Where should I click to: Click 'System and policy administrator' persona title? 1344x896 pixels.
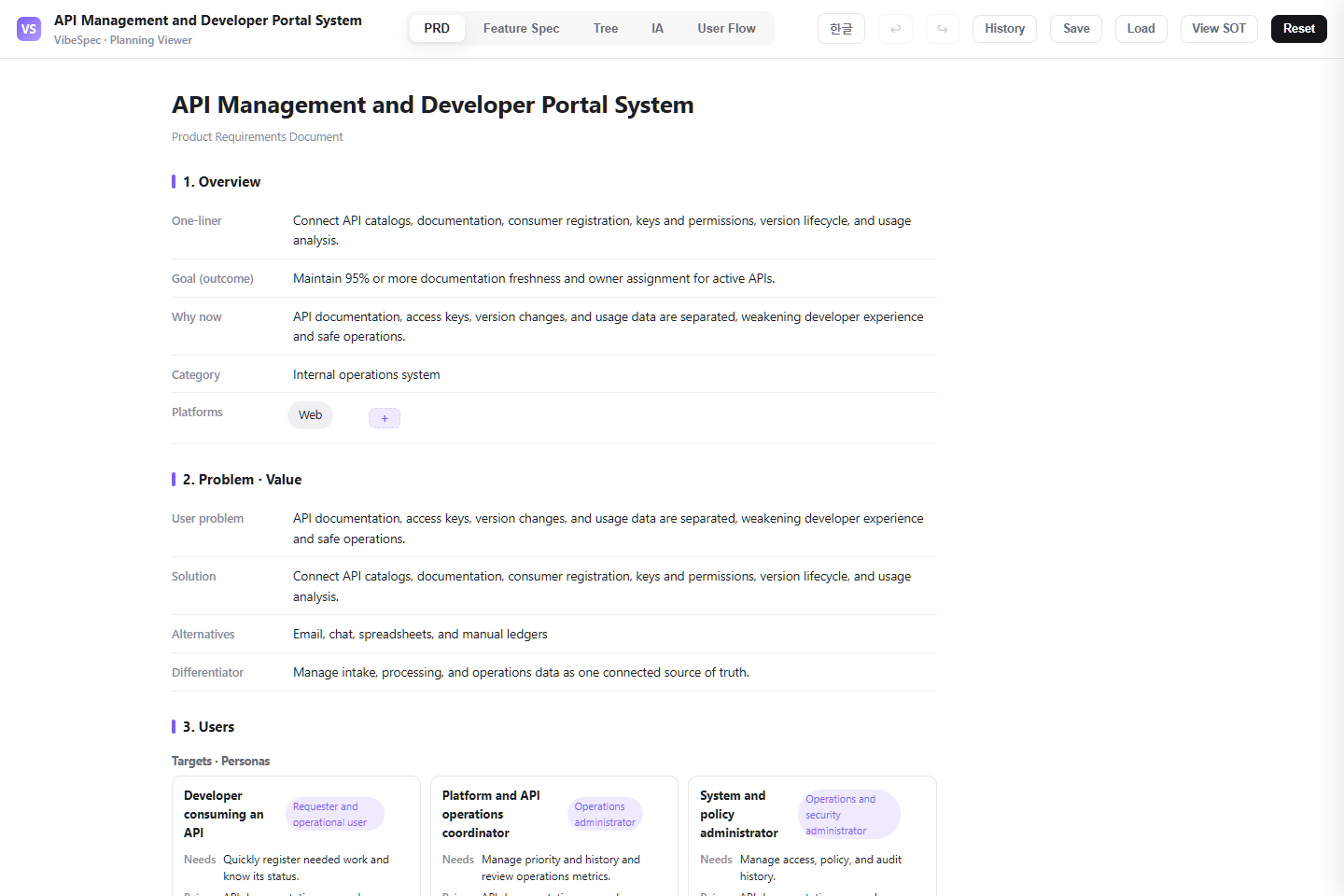tap(739, 814)
